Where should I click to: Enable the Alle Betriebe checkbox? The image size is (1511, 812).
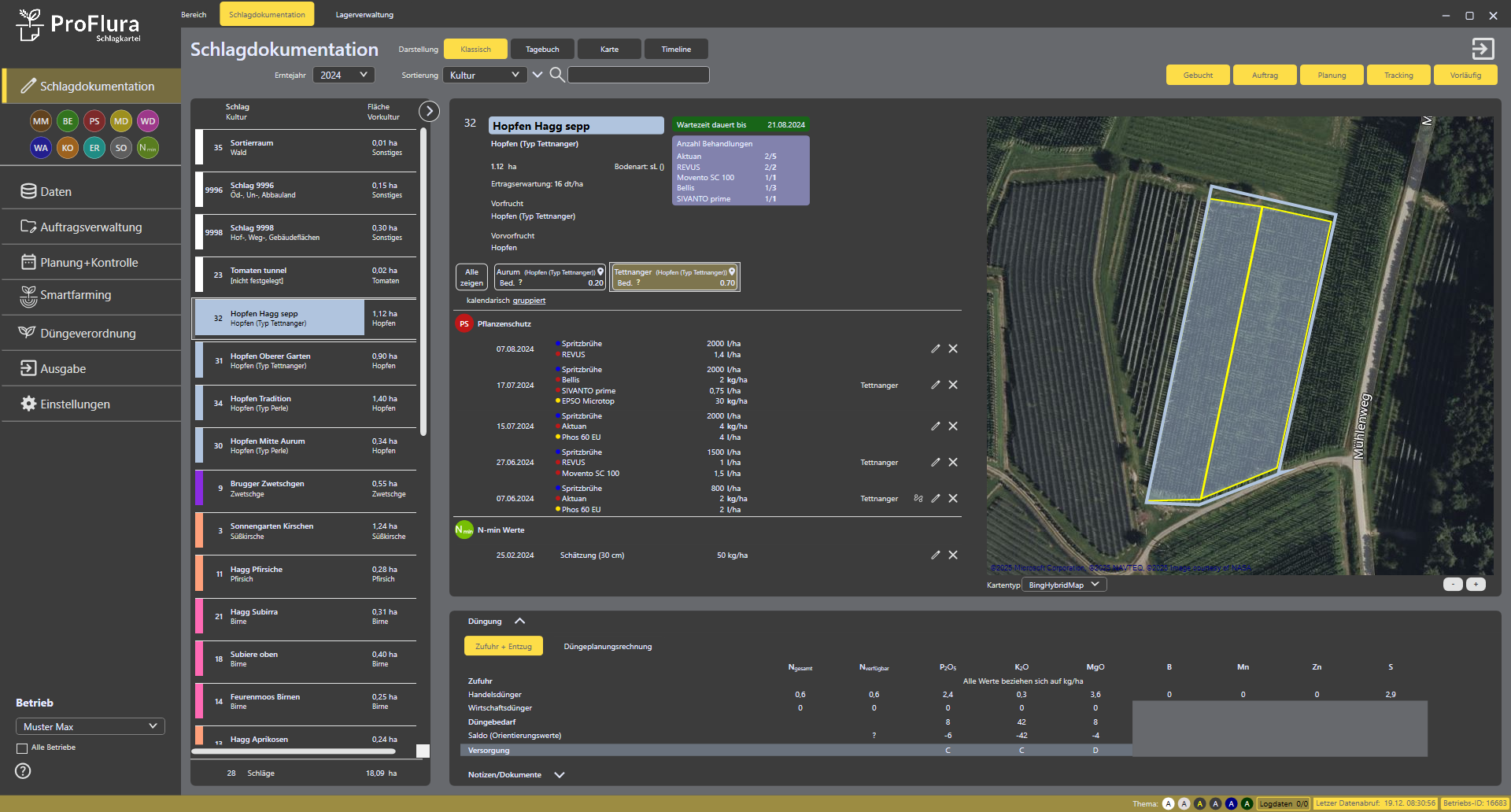[22, 748]
